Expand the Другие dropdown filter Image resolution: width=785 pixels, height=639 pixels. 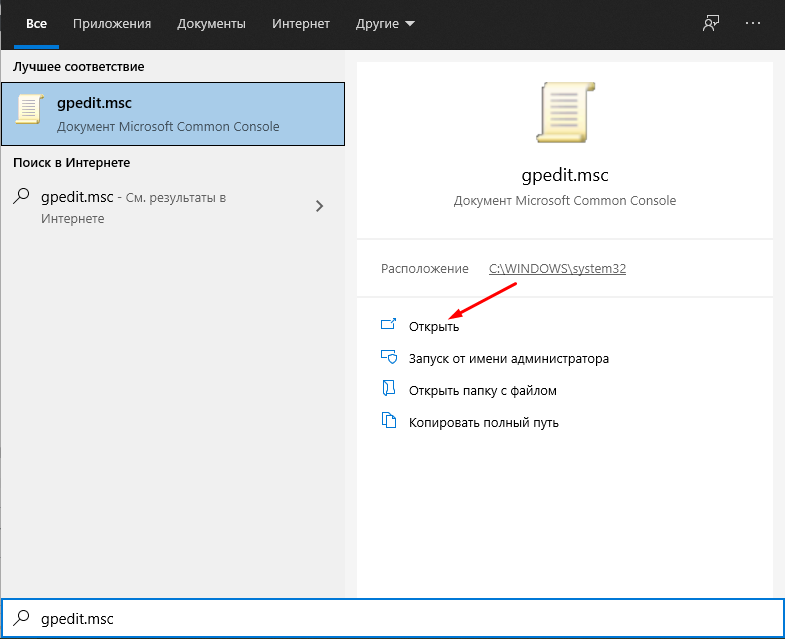(x=385, y=24)
